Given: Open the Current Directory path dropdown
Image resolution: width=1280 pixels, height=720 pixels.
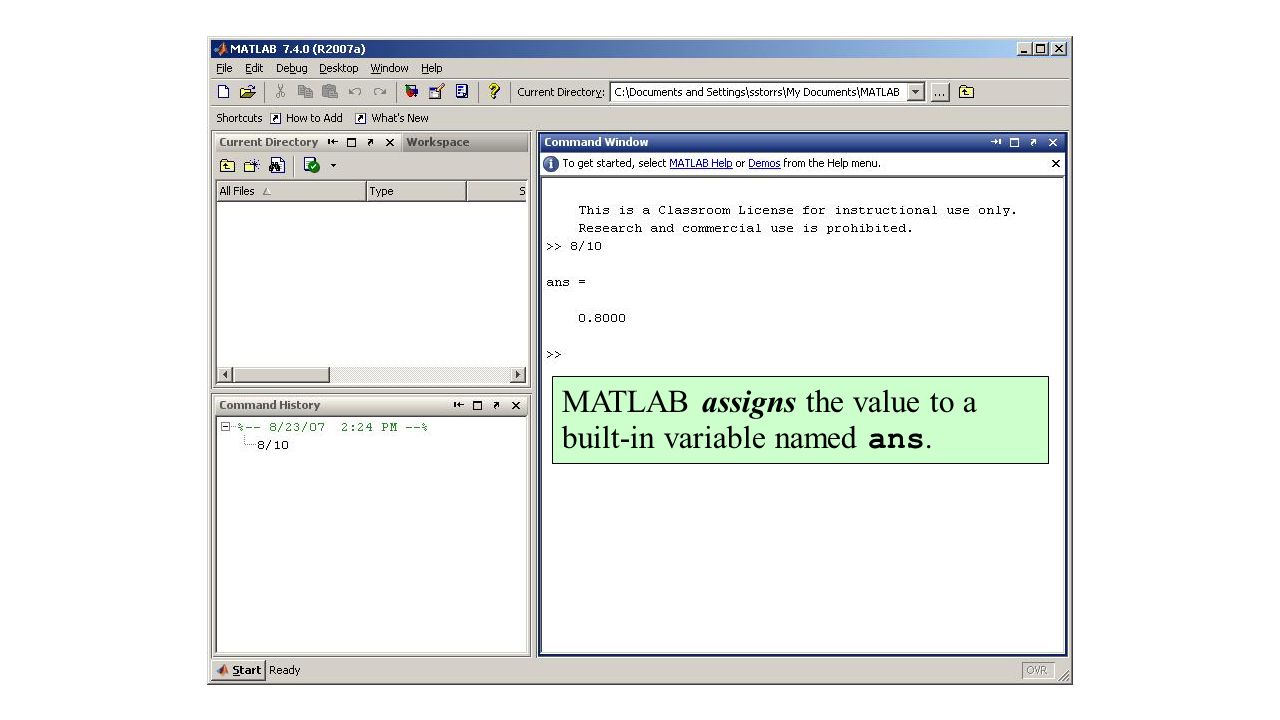Looking at the screenshot, I should point(916,92).
